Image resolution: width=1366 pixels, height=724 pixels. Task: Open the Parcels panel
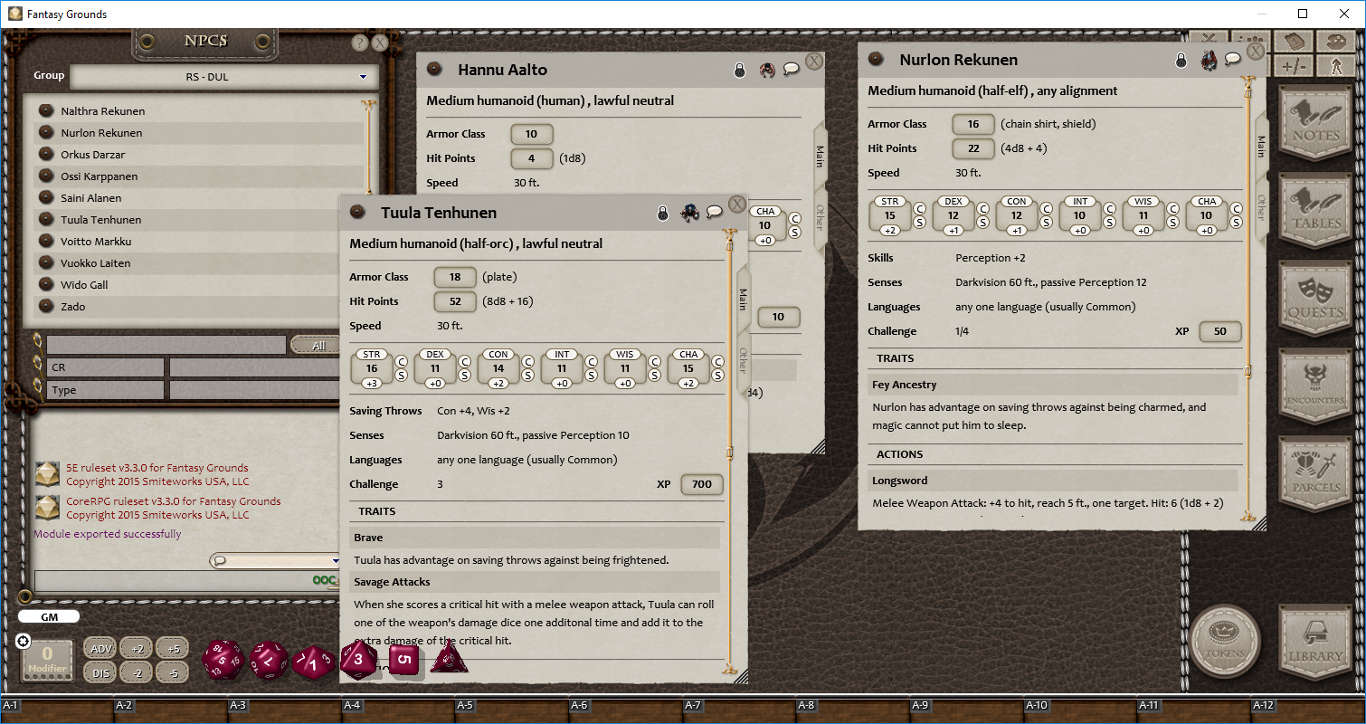[1315, 472]
